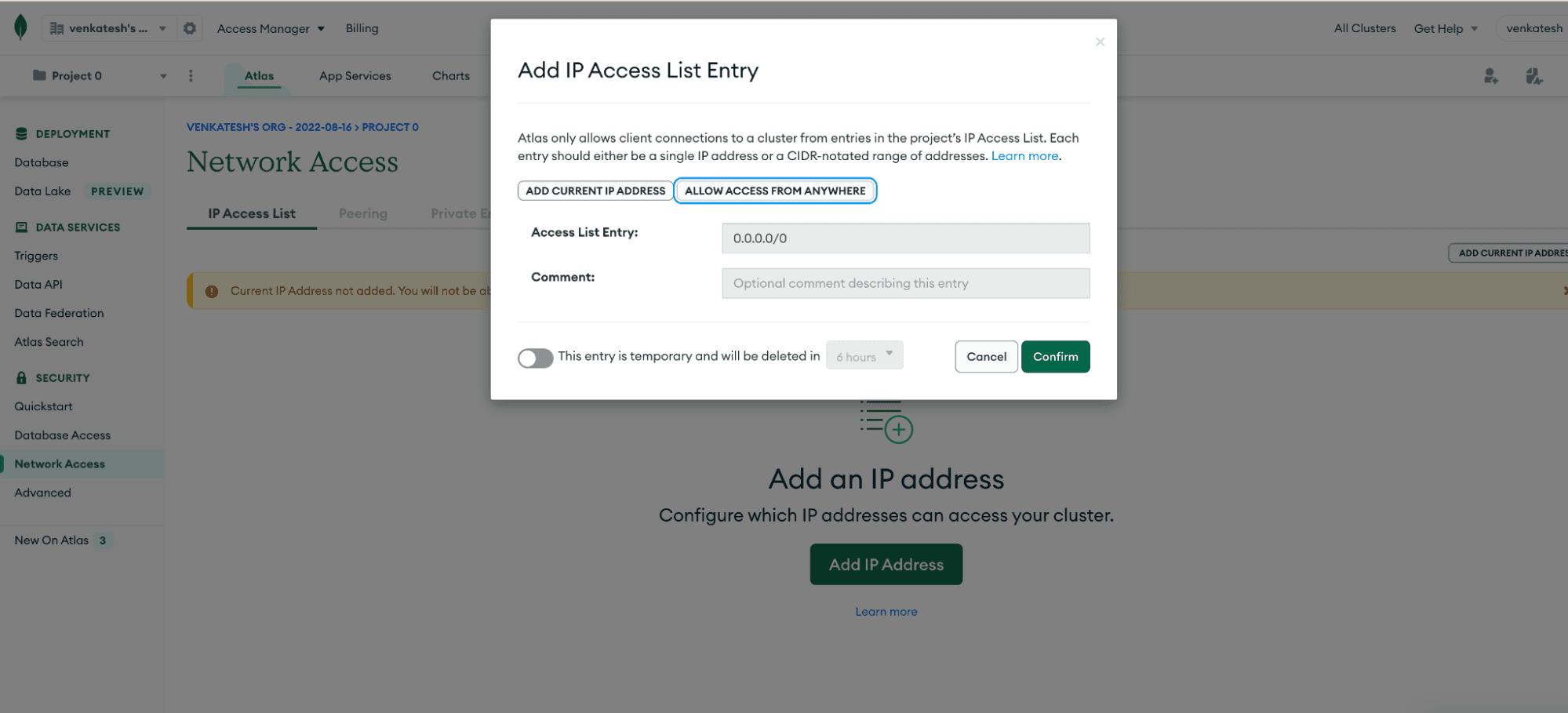Open the Get Help menu
This screenshot has width=1568, height=713.
[x=1445, y=29]
